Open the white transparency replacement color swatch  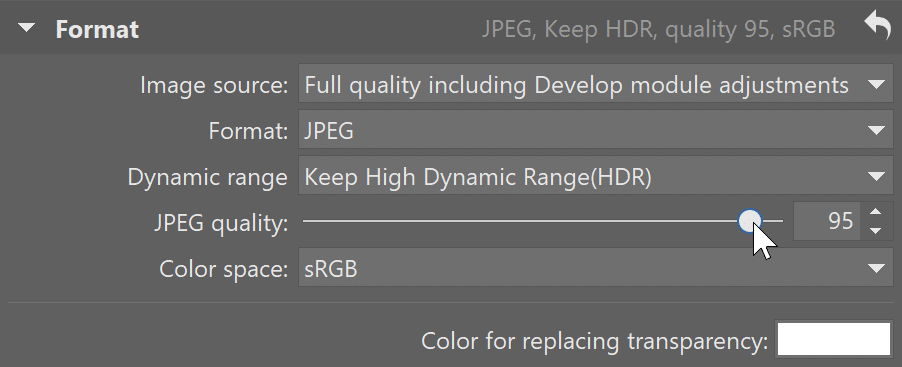point(834,339)
